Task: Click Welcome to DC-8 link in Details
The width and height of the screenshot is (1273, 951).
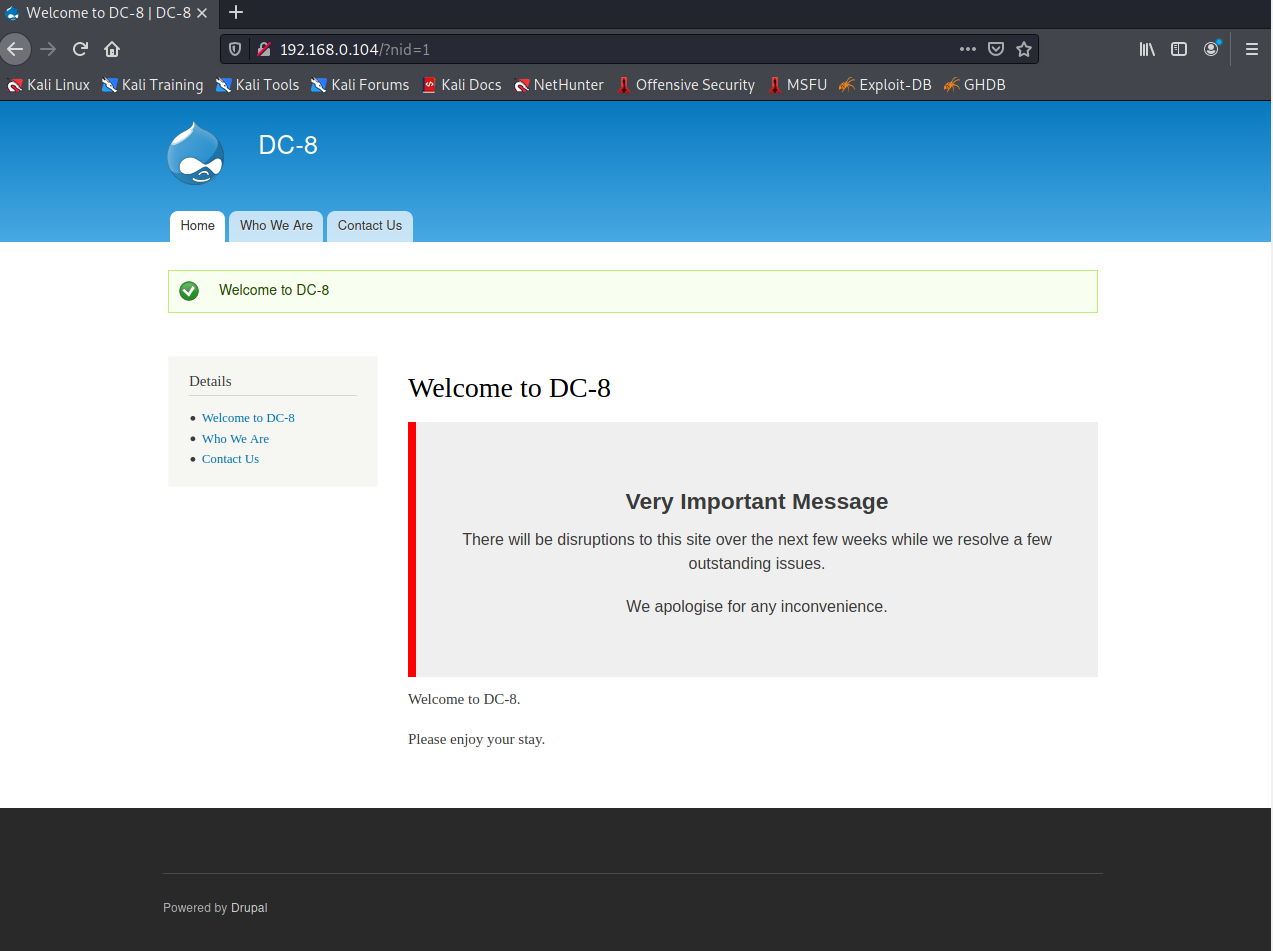Action: (x=248, y=418)
